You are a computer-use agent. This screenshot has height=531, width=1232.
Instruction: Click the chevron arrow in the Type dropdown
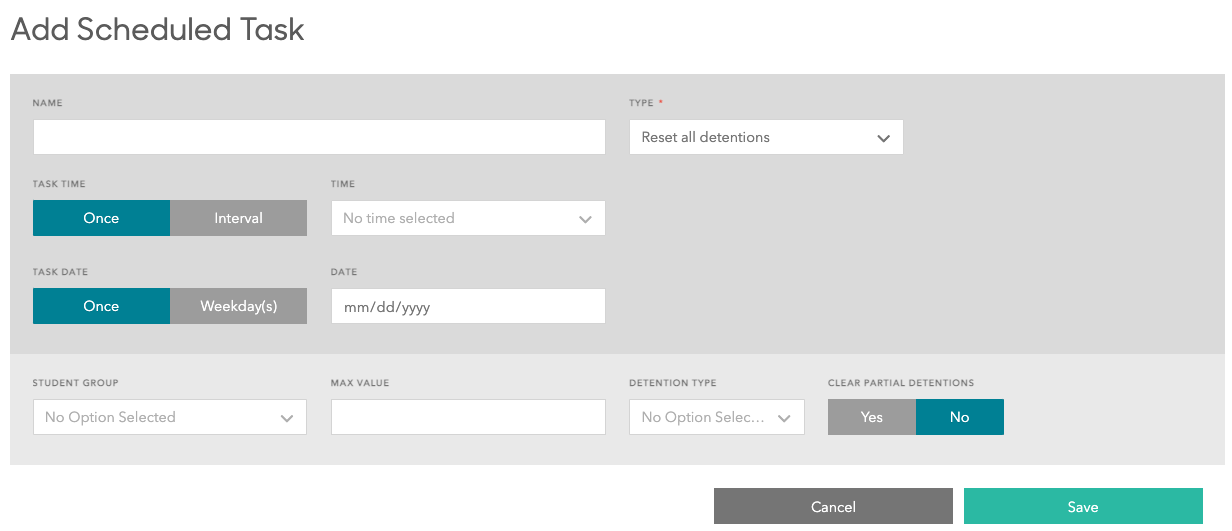coord(883,138)
